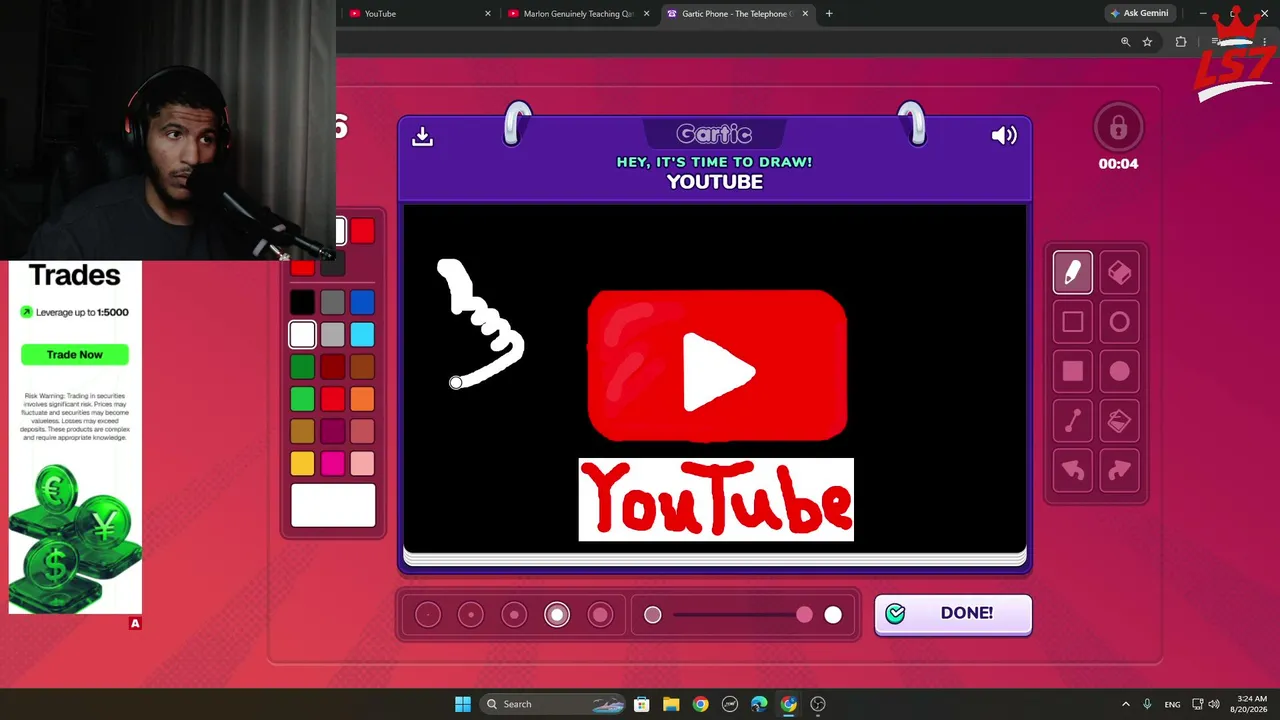Screen dimensions: 1280x720
Task: Pick the dark blue color swatch
Action: pos(362,302)
